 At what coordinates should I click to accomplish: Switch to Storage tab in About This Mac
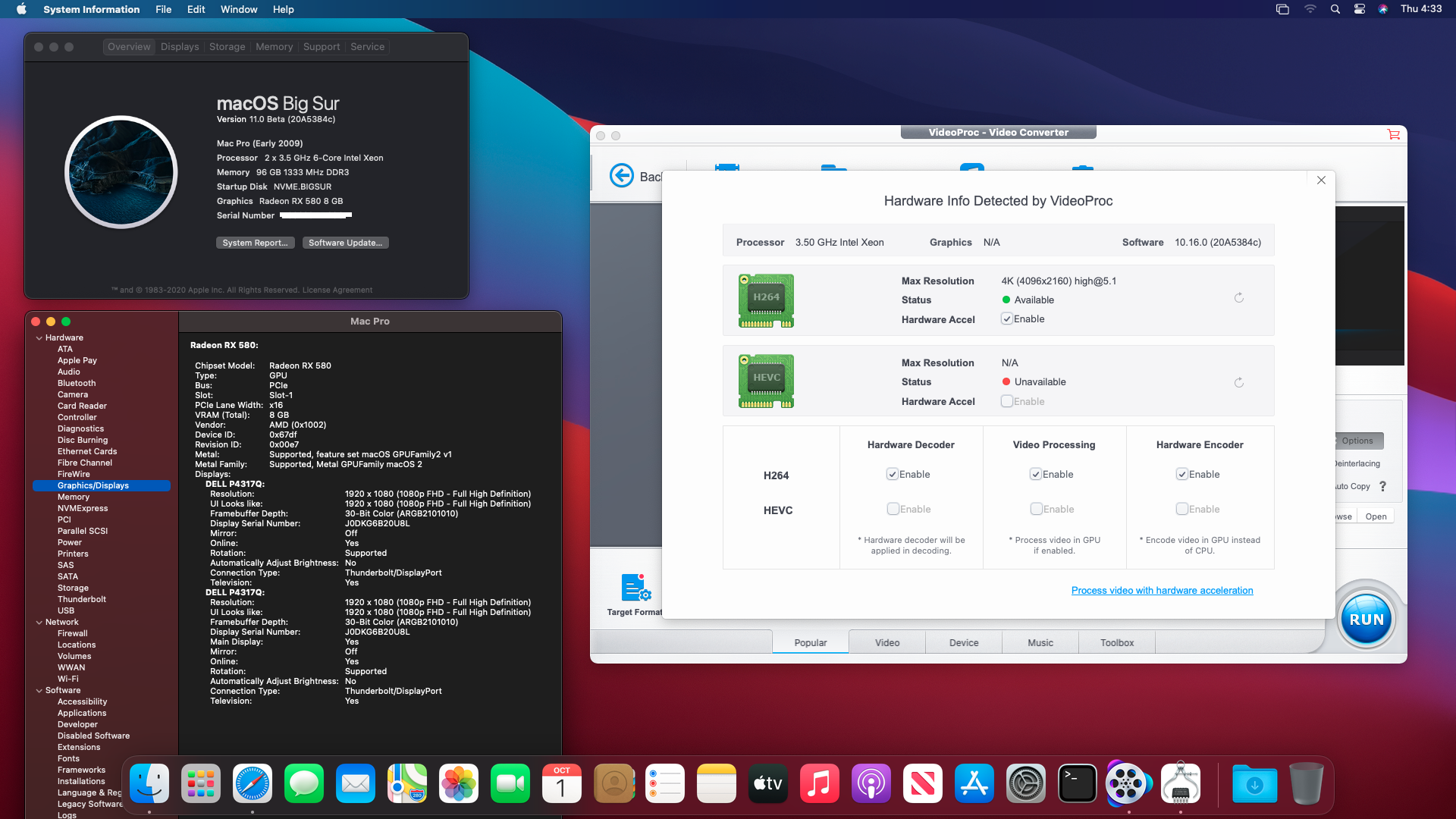[x=227, y=47]
